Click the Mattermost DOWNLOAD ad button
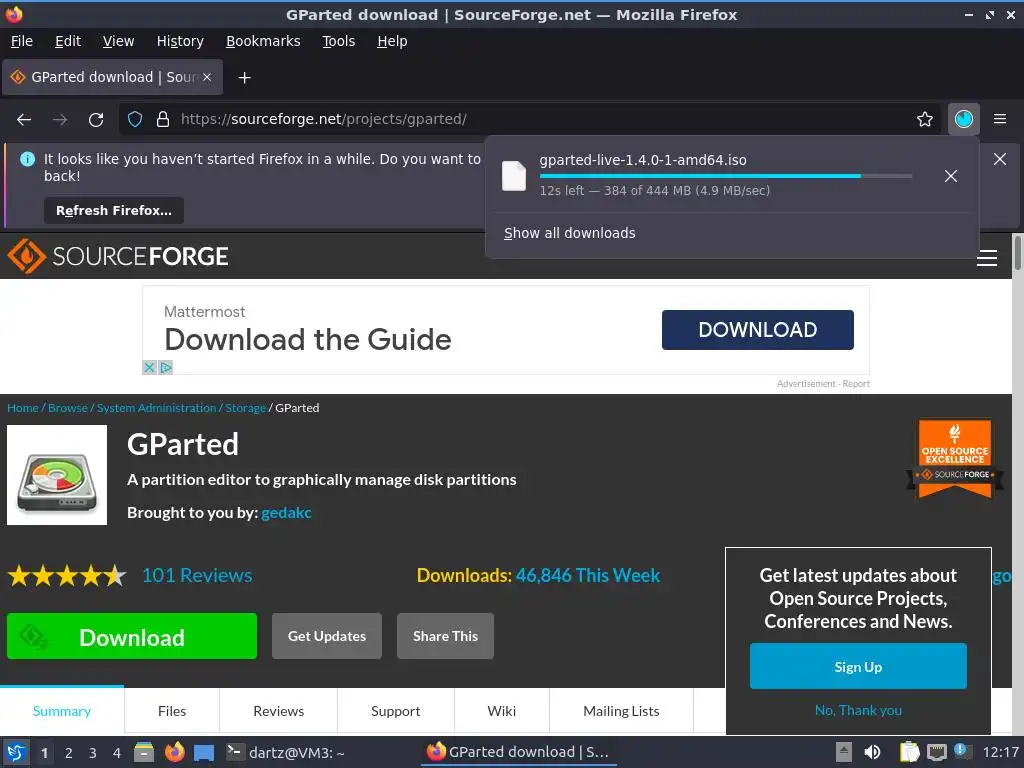The width and height of the screenshot is (1024, 768). tap(758, 330)
